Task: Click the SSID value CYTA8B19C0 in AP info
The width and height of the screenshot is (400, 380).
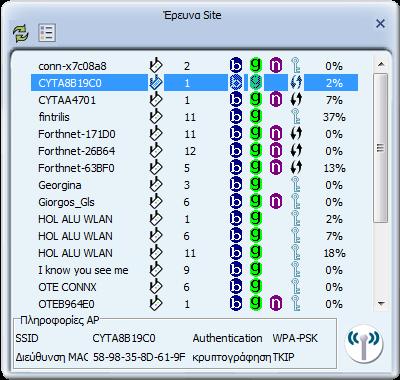Action: point(124,338)
